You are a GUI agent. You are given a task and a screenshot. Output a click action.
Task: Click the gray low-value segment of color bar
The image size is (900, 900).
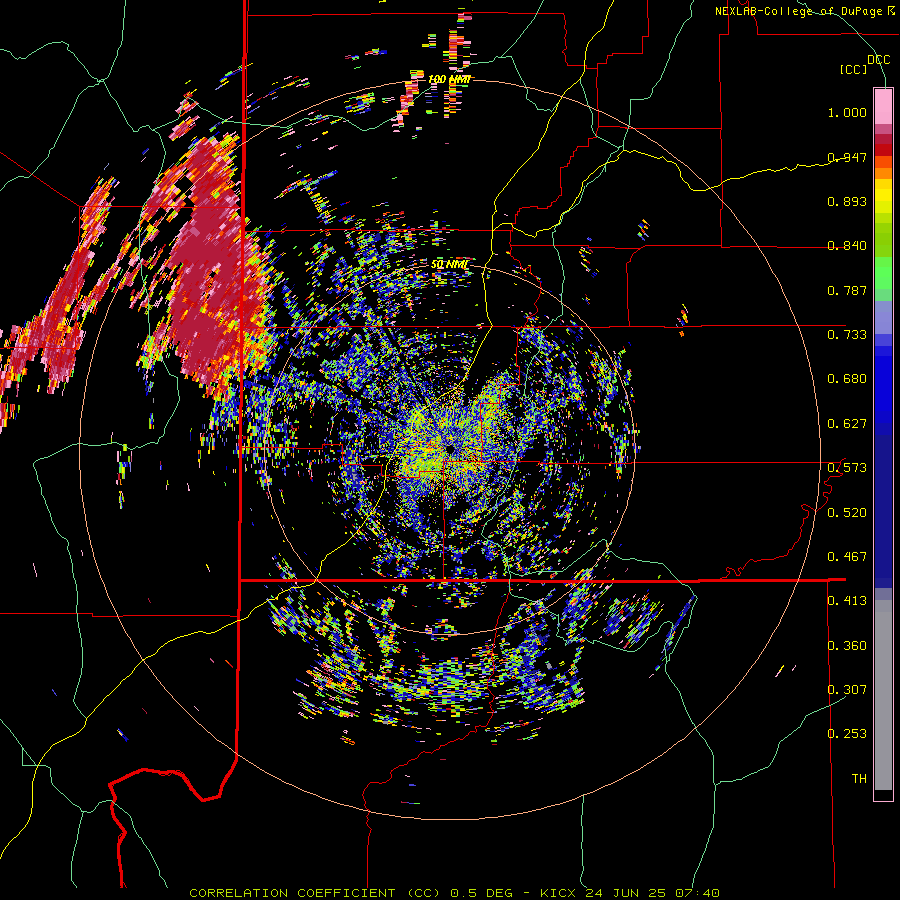[x=883, y=695]
